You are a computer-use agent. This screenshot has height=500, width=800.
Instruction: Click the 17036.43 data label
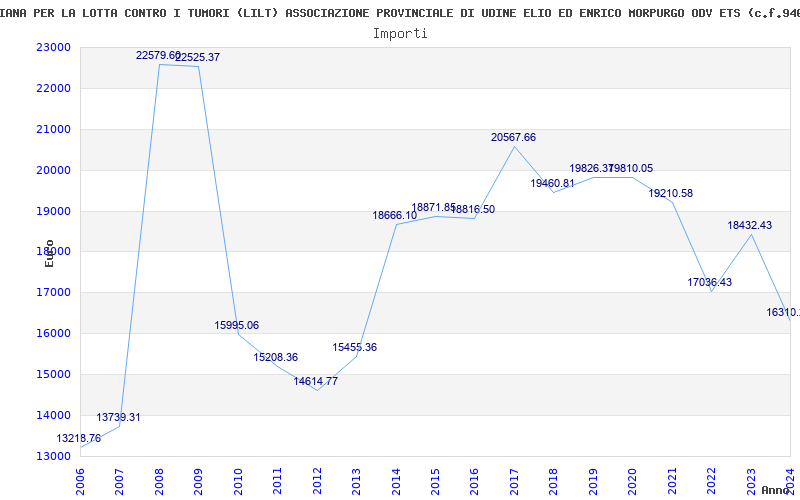(x=710, y=282)
